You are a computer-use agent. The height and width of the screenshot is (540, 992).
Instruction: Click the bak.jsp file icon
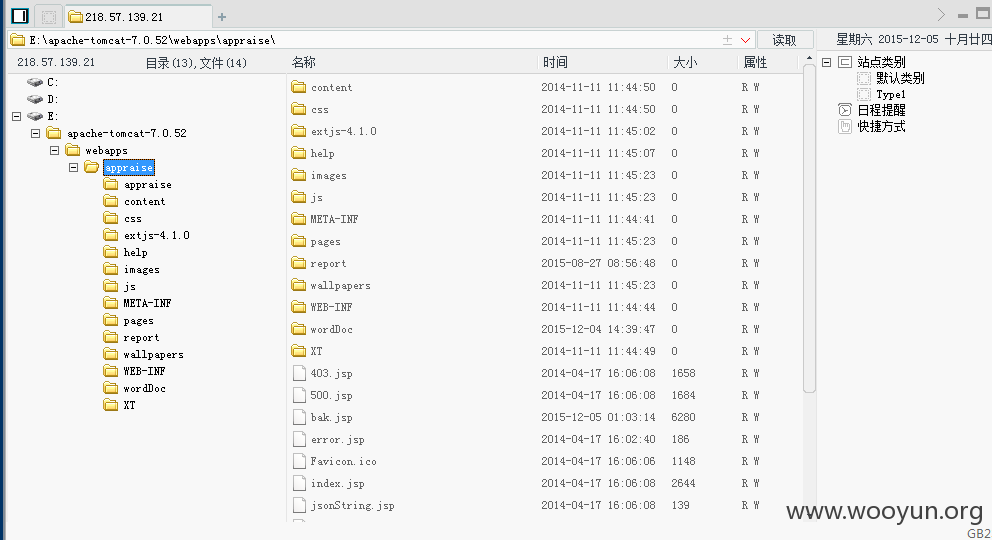click(x=299, y=417)
